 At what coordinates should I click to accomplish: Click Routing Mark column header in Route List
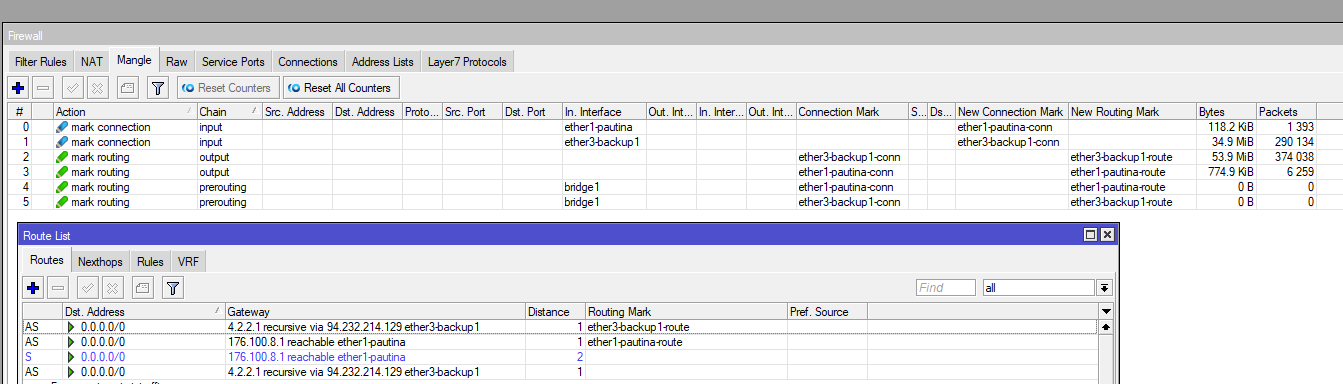coord(686,312)
